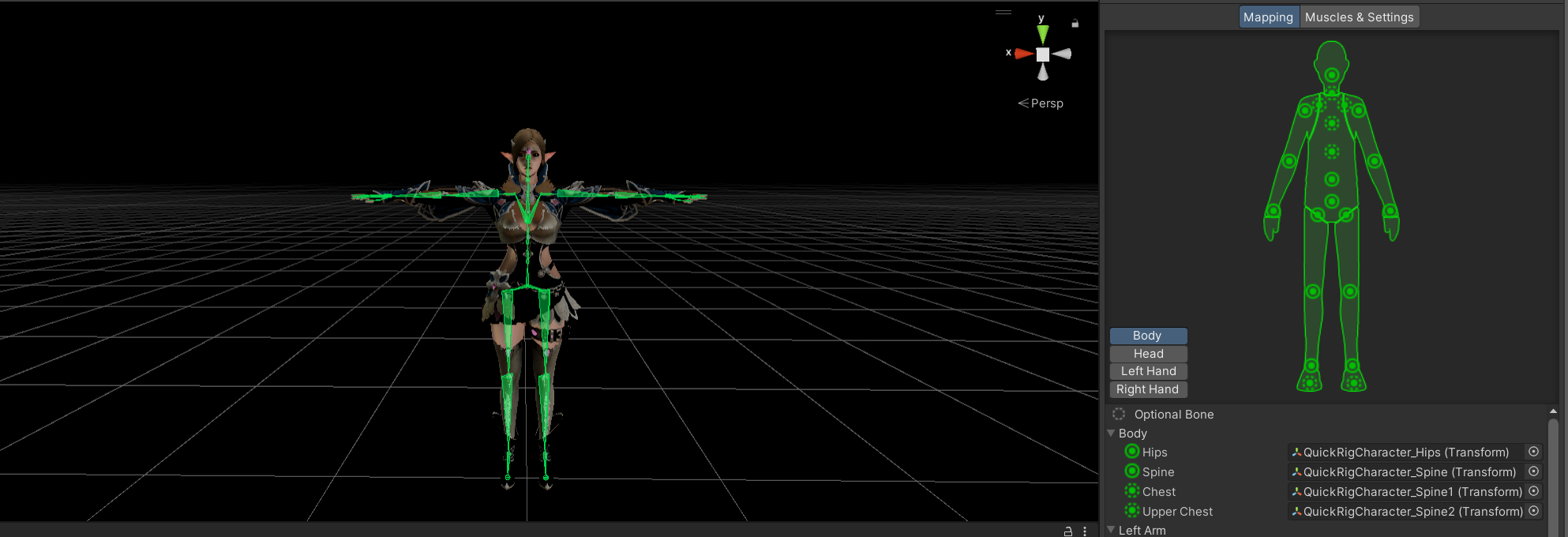Click the Hips bone status icon in list
The width and height of the screenshot is (1568, 537).
(x=1132, y=452)
